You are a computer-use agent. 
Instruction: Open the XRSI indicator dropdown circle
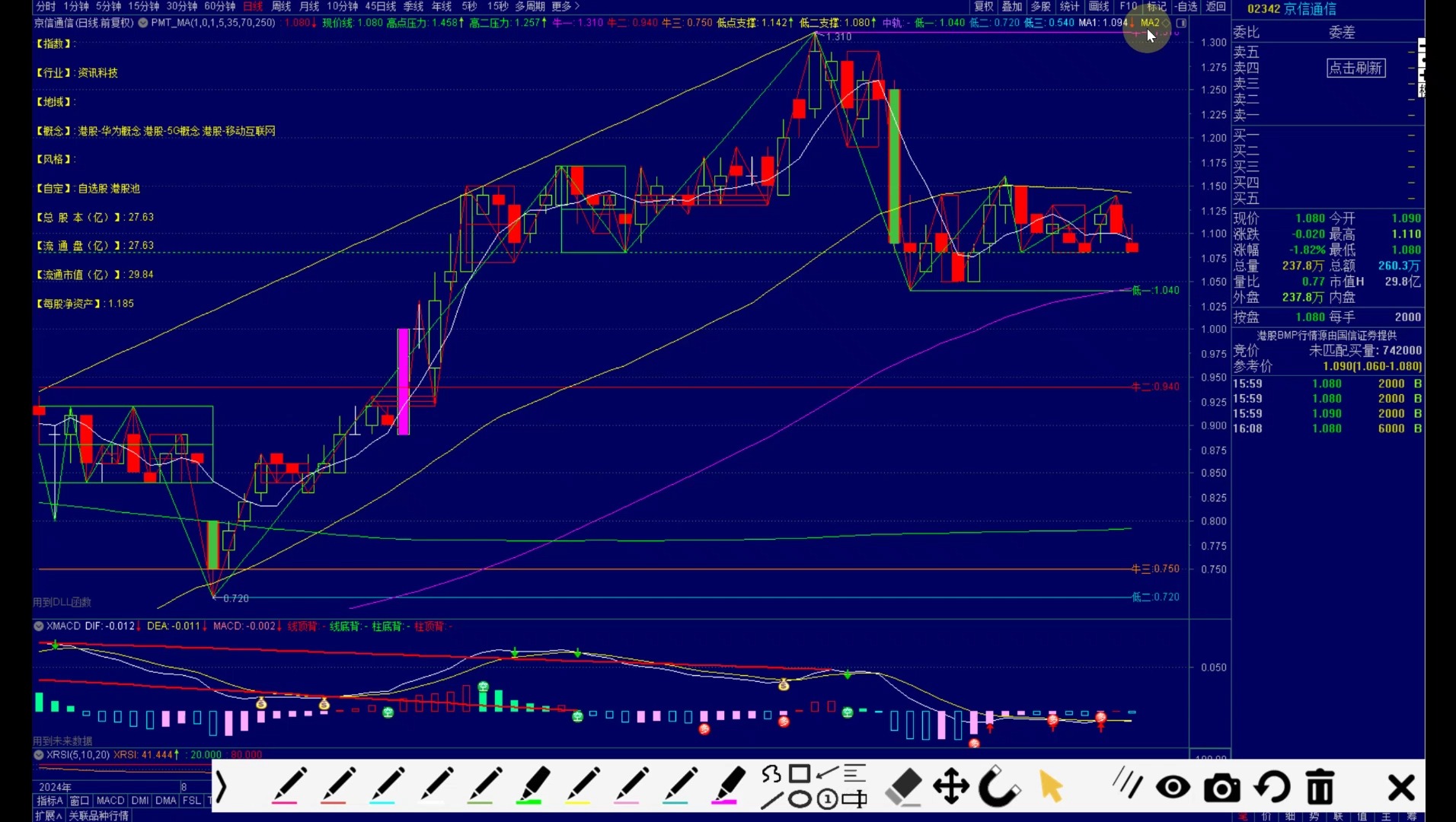click(39, 754)
